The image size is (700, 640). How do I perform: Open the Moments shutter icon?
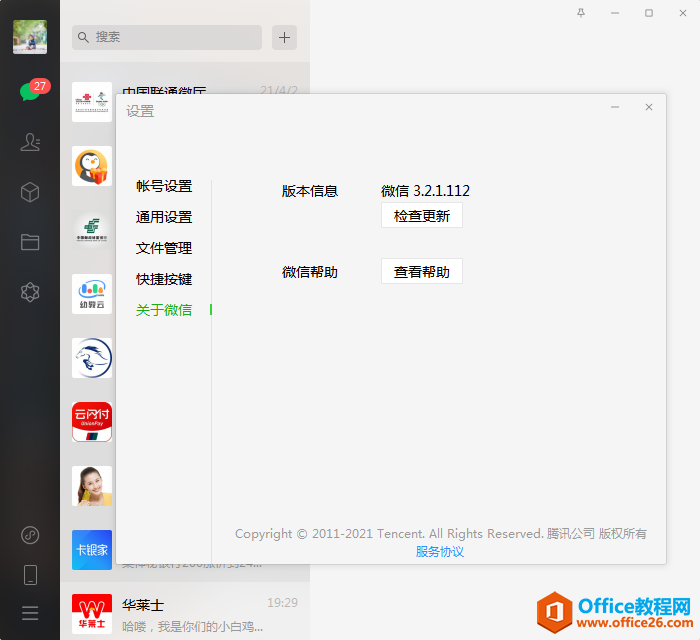tap(30, 292)
